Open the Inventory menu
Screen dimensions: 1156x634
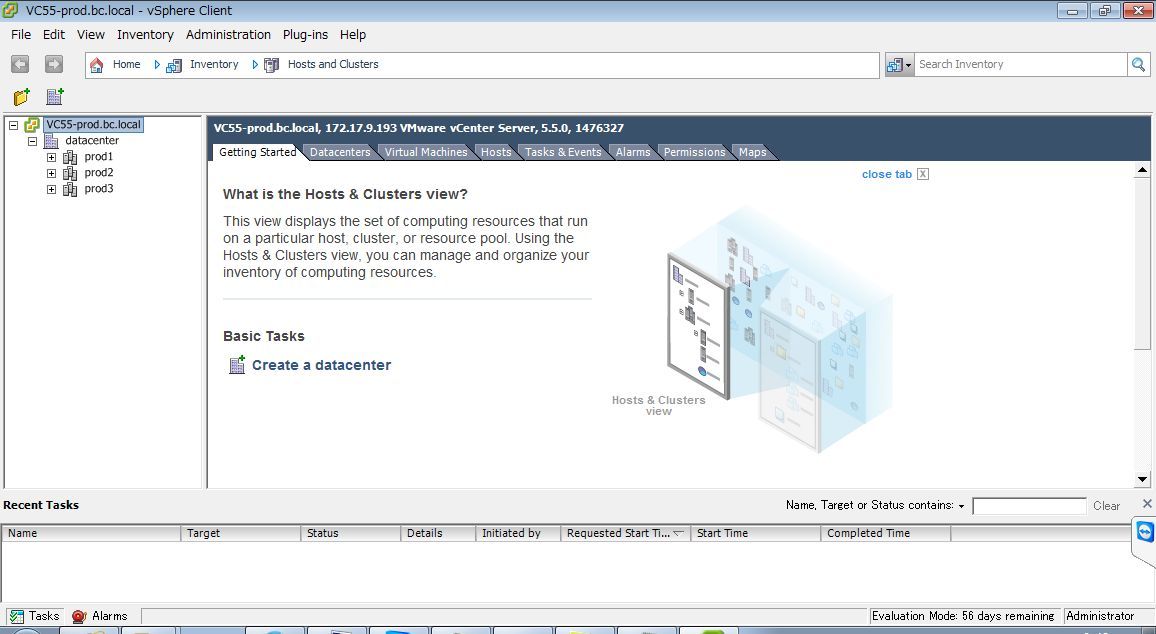pos(145,35)
